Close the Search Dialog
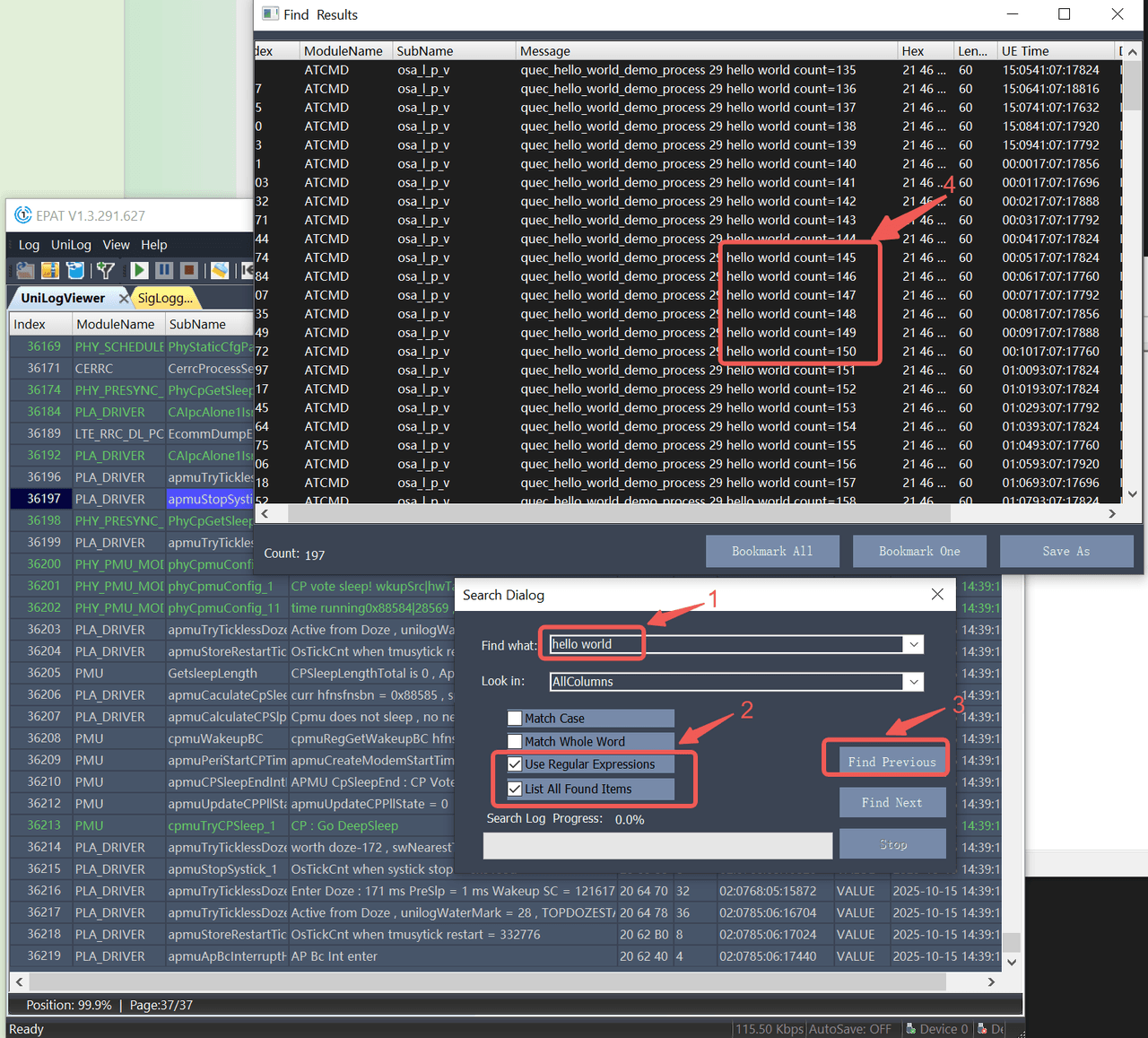The image size is (1148, 1038). pyautogui.click(x=937, y=594)
